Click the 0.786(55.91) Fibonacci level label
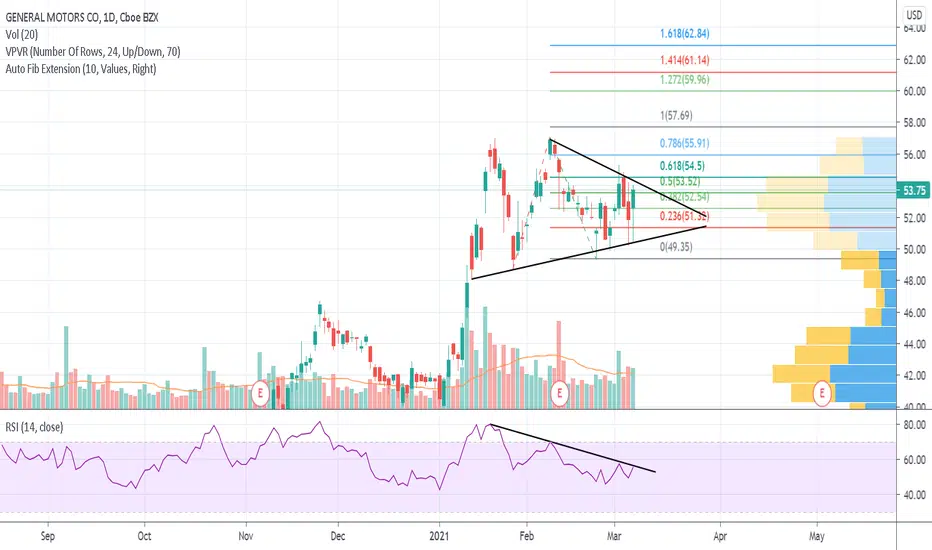932x550 pixels. (684, 143)
